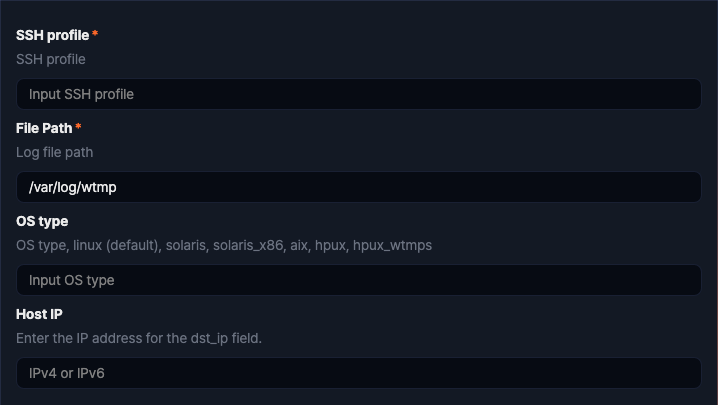This screenshot has width=718, height=405.
Task: Click the SSH profile input field
Action: (x=358, y=94)
